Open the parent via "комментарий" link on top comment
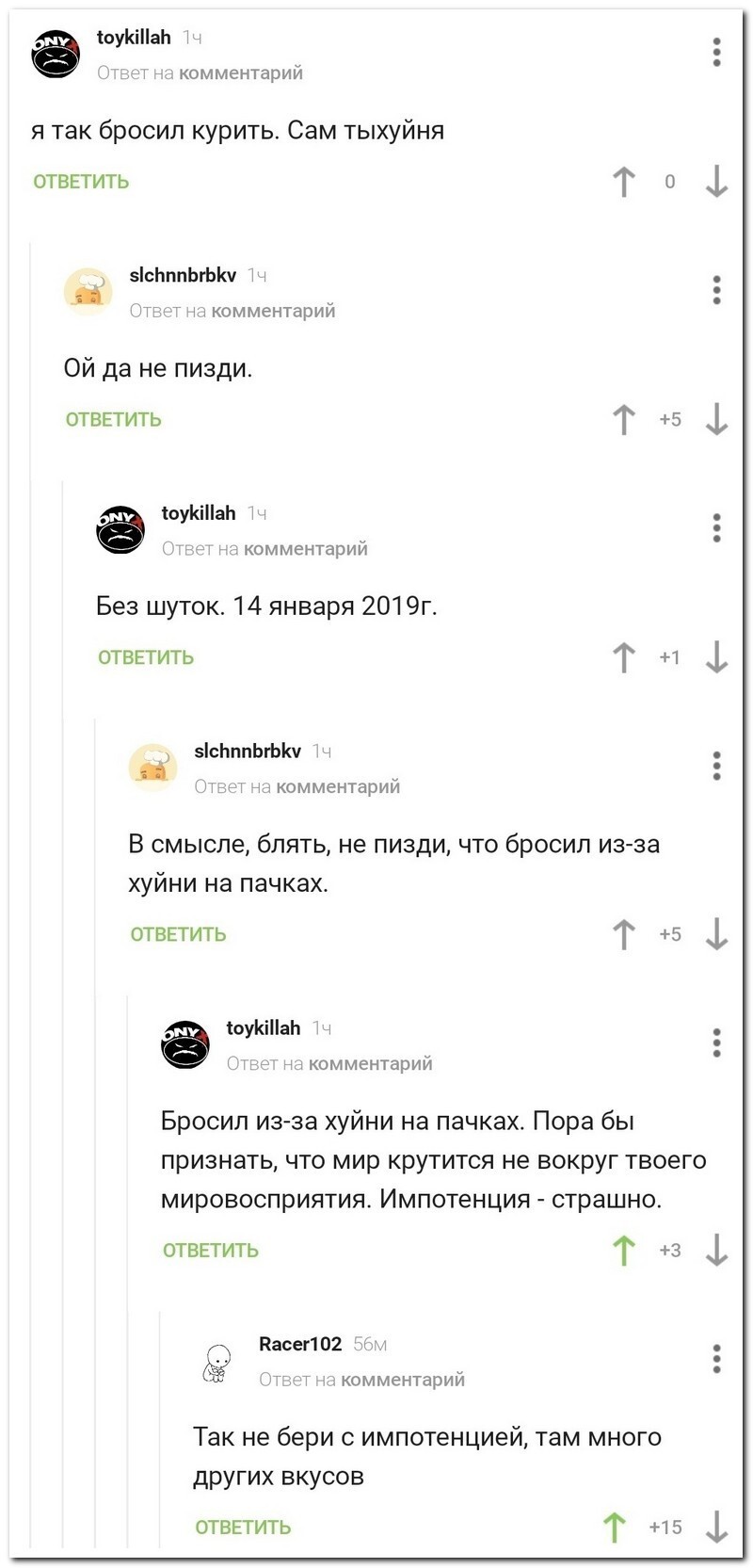 click(x=239, y=72)
